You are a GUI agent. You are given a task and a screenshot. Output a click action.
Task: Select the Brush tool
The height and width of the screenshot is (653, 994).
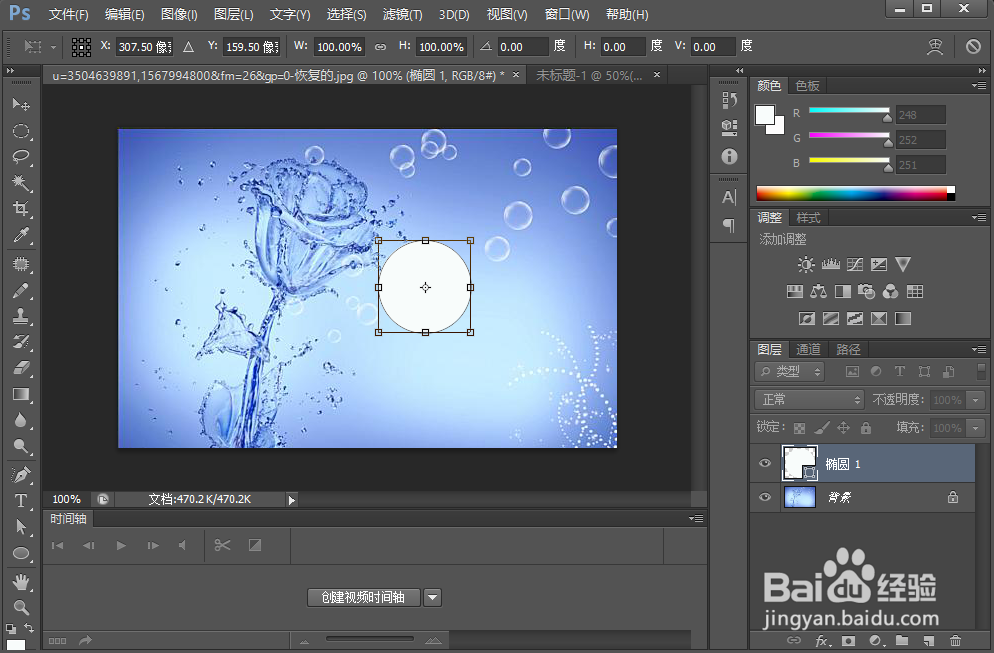(21, 290)
